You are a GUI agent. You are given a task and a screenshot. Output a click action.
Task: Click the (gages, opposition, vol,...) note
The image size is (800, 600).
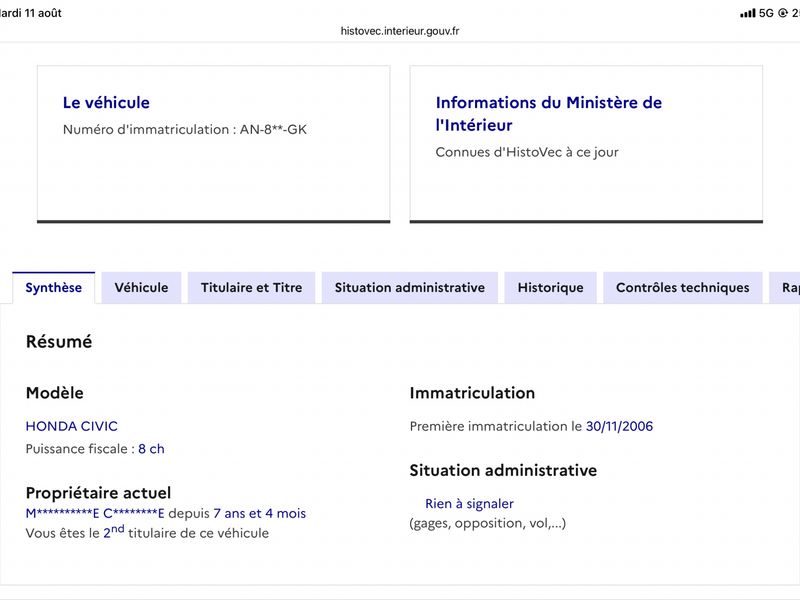pos(488,523)
